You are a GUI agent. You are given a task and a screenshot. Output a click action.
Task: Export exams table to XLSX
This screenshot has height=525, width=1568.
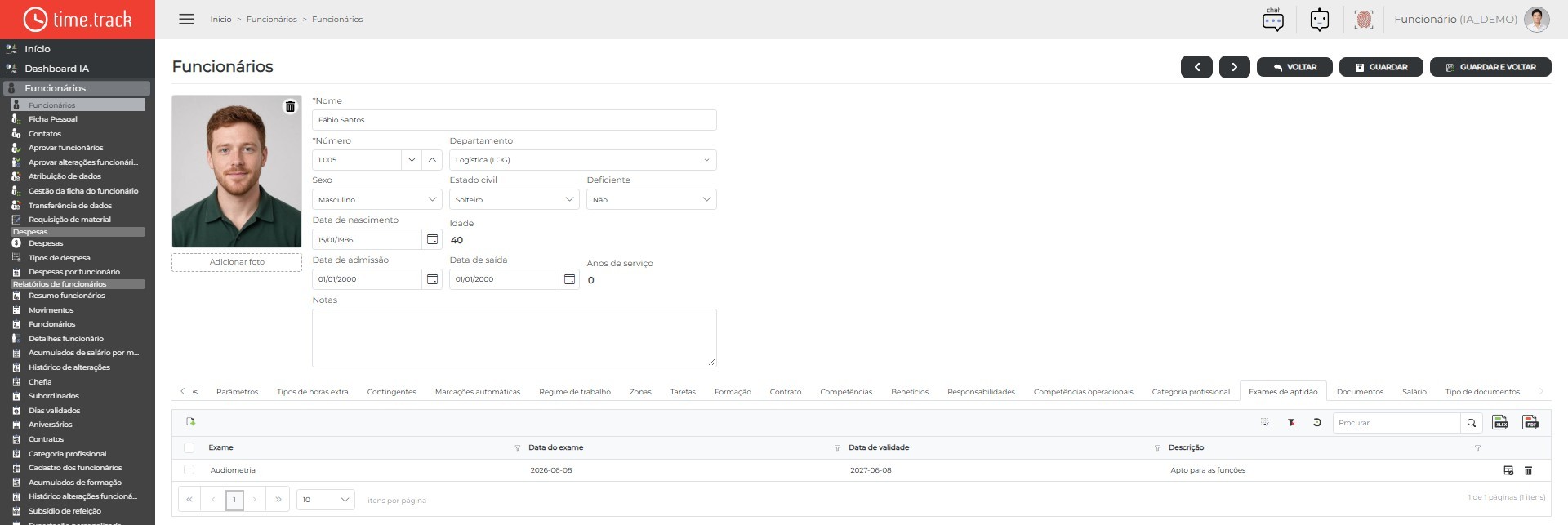pos(1500,422)
